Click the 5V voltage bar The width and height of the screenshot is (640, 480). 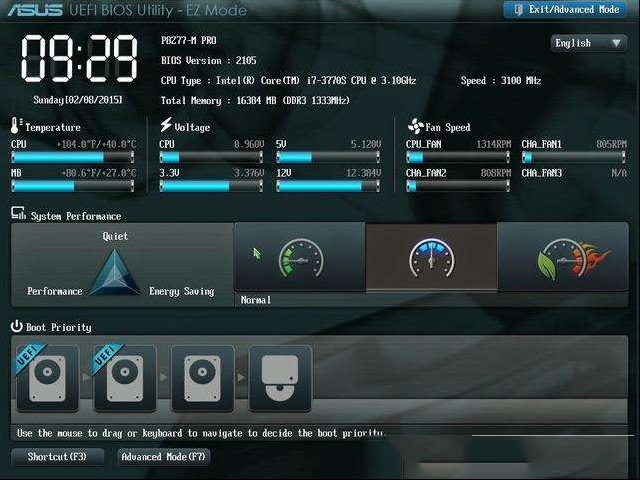coord(328,157)
